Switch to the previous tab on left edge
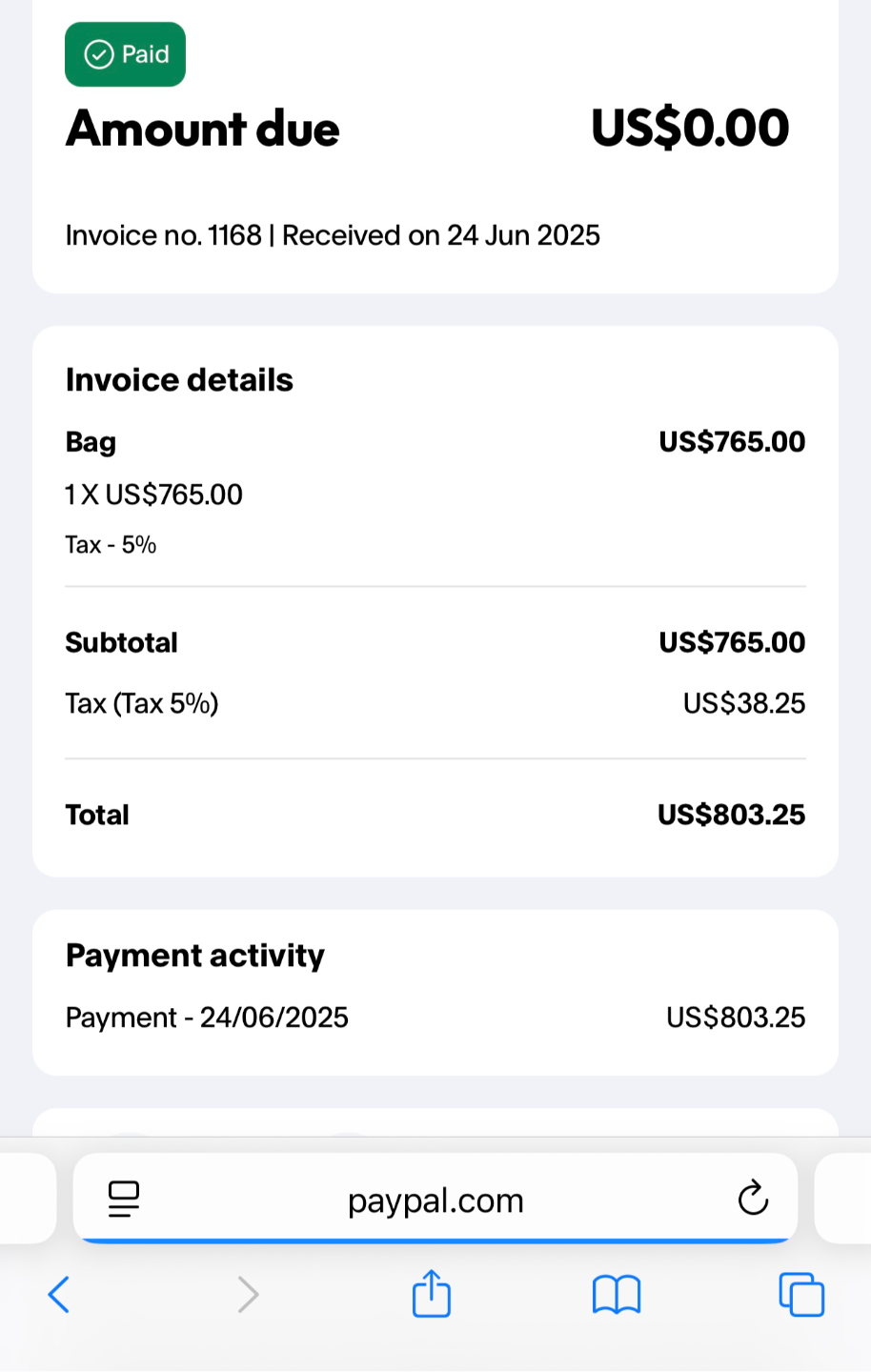 click(27, 1199)
